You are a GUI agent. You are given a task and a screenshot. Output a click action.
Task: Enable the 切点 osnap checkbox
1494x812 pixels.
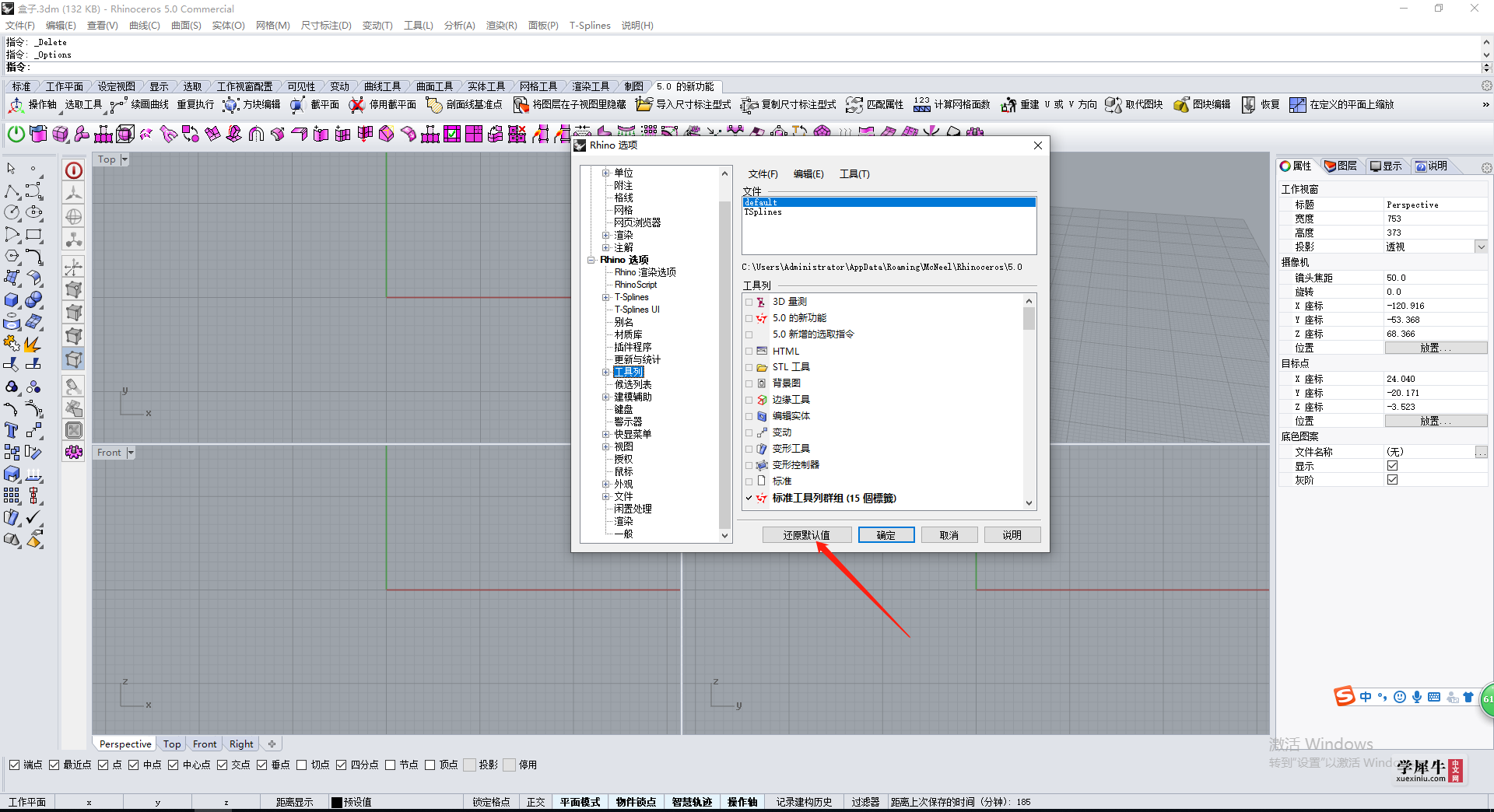coord(302,765)
